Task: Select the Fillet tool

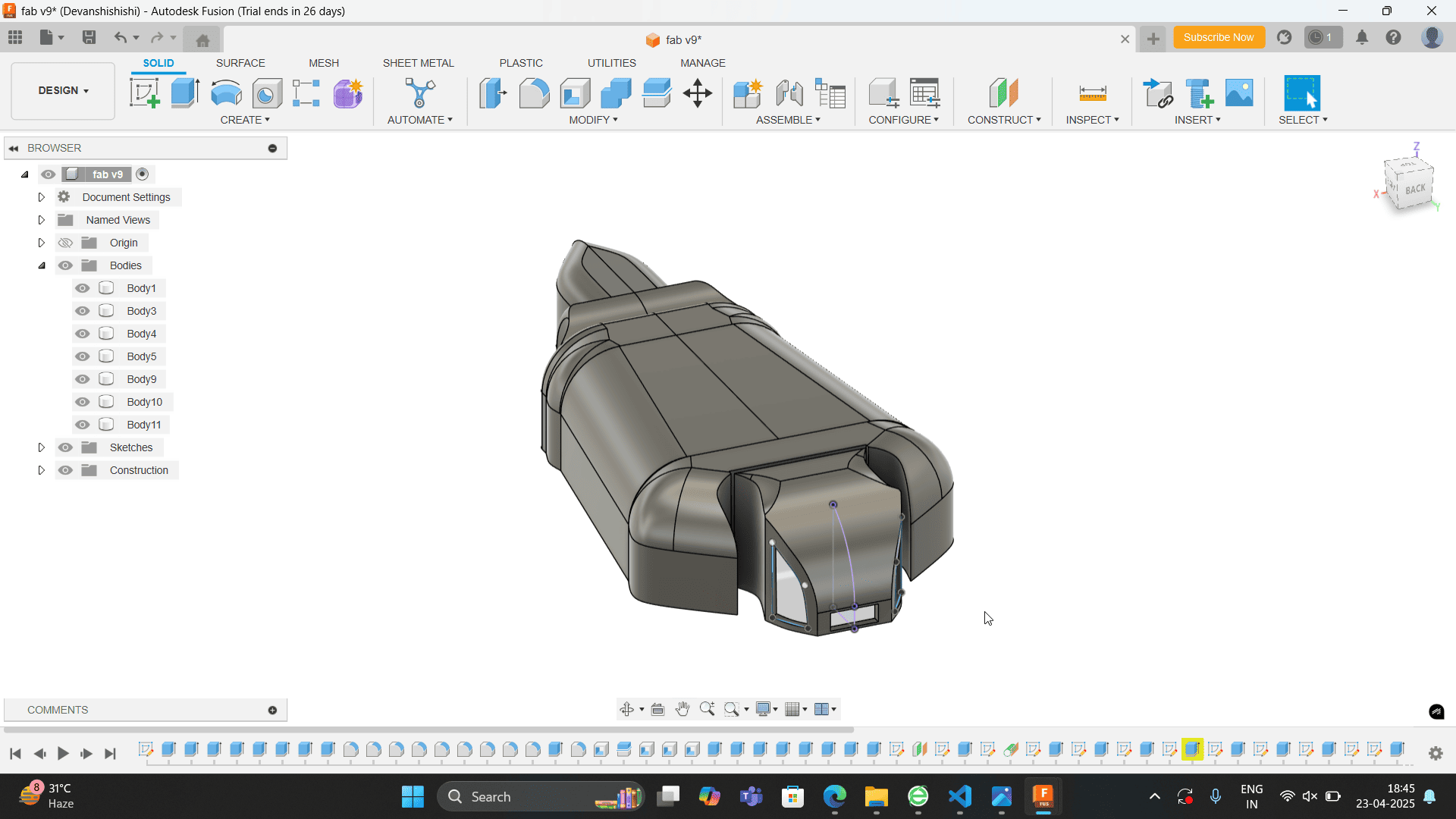Action: click(x=534, y=93)
